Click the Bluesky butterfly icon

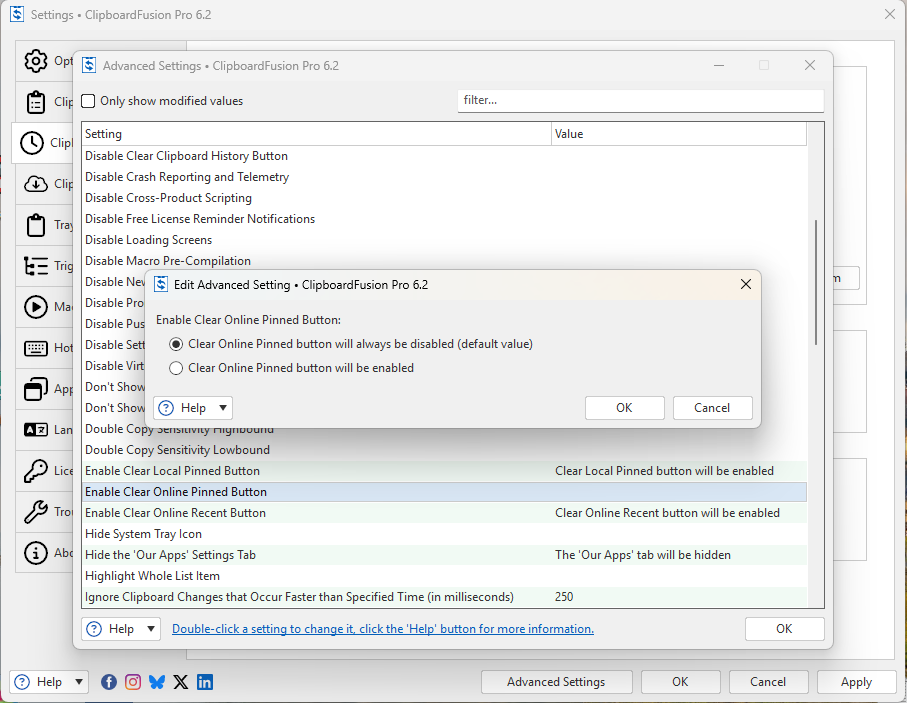157,682
